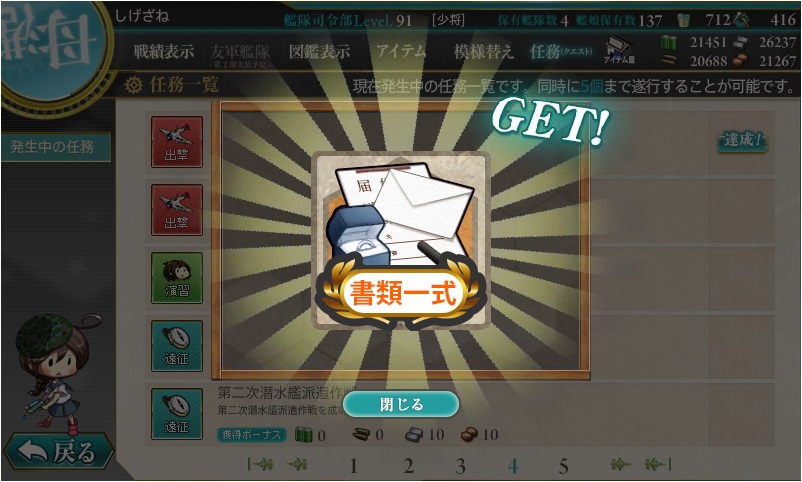Image resolution: width=802 pixels, height=482 pixels.
Task: Open the 図鑑表示 menu
Action: [319, 52]
